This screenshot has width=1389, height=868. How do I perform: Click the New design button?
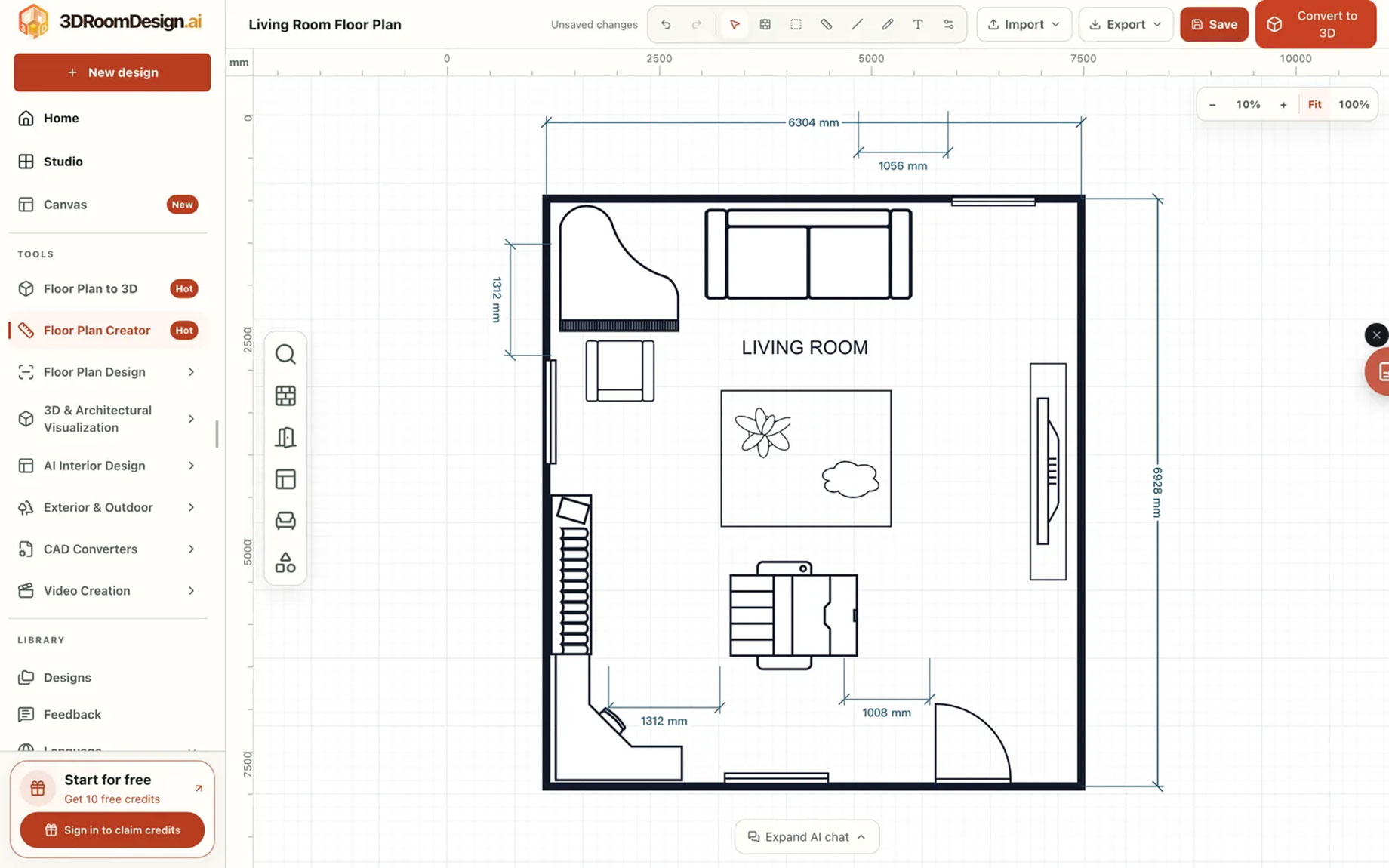tap(112, 72)
